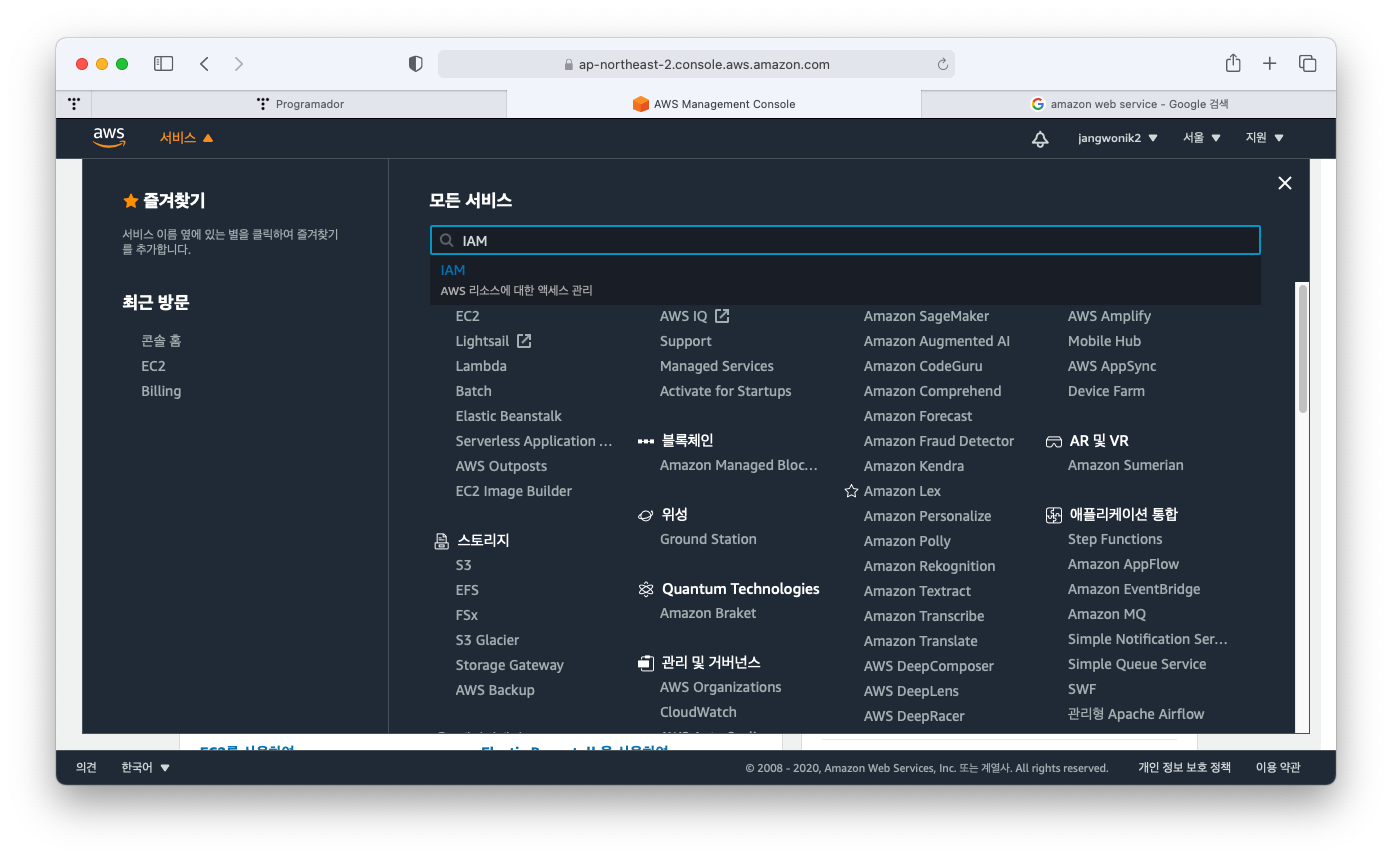The height and width of the screenshot is (859, 1392).
Task: Click the AWS logo
Action: pyautogui.click(x=109, y=138)
